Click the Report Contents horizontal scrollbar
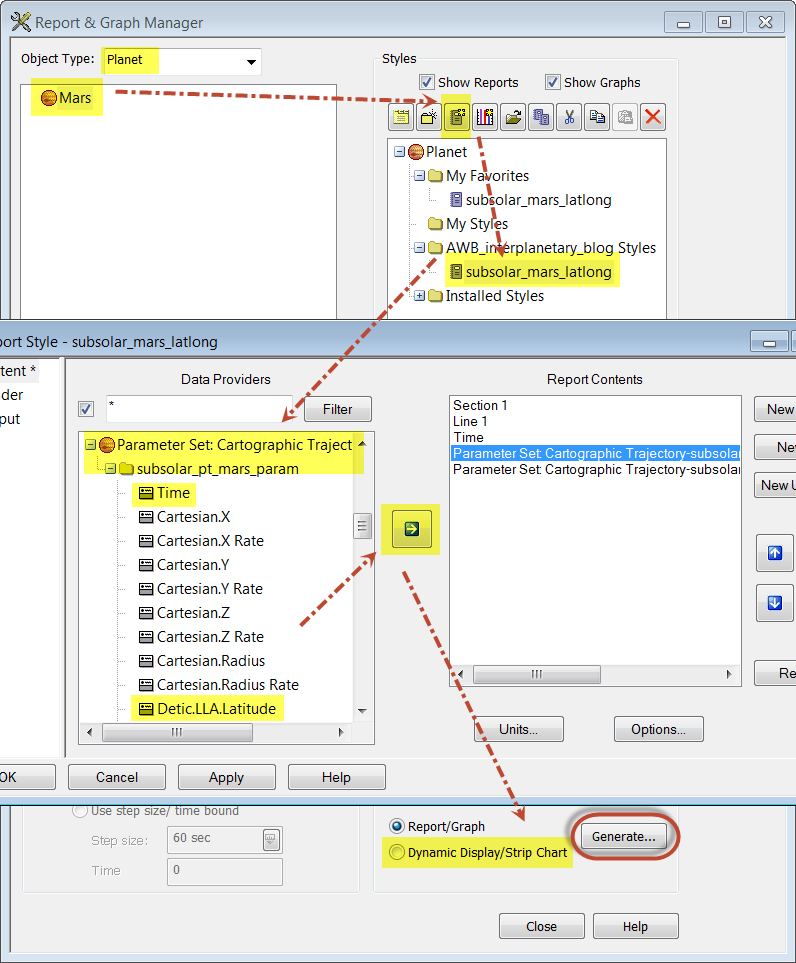This screenshot has height=963, width=796. [x=537, y=674]
